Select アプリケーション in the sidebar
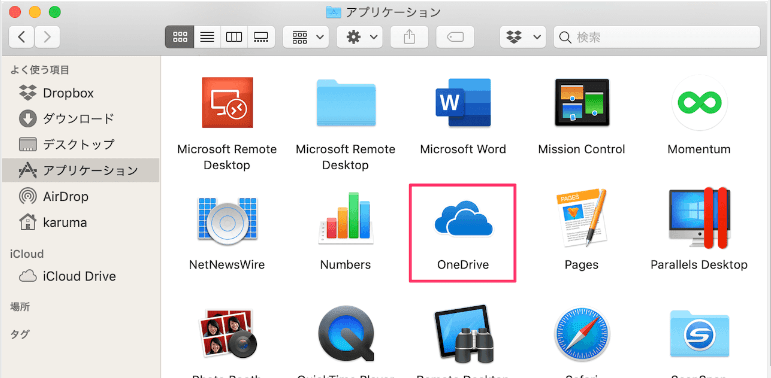Viewport: 771px width, 378px height. pyautogui.click(x=80, y=170)
